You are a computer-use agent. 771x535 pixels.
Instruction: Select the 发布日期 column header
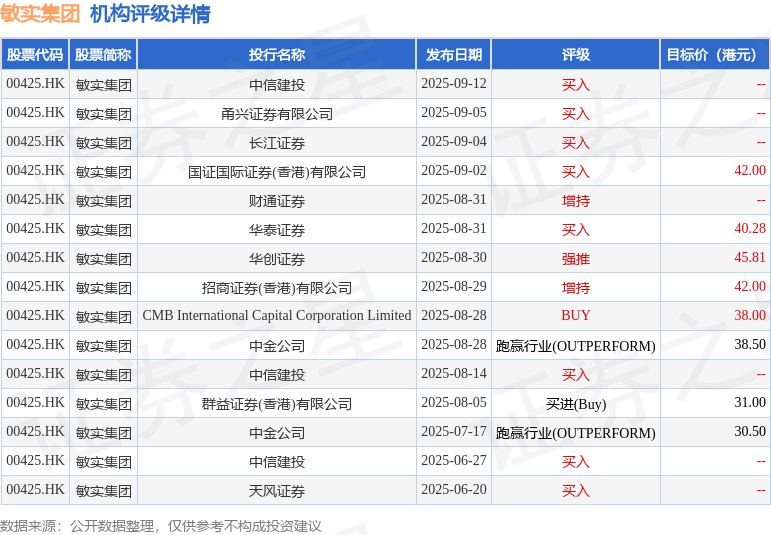point(454,55)
